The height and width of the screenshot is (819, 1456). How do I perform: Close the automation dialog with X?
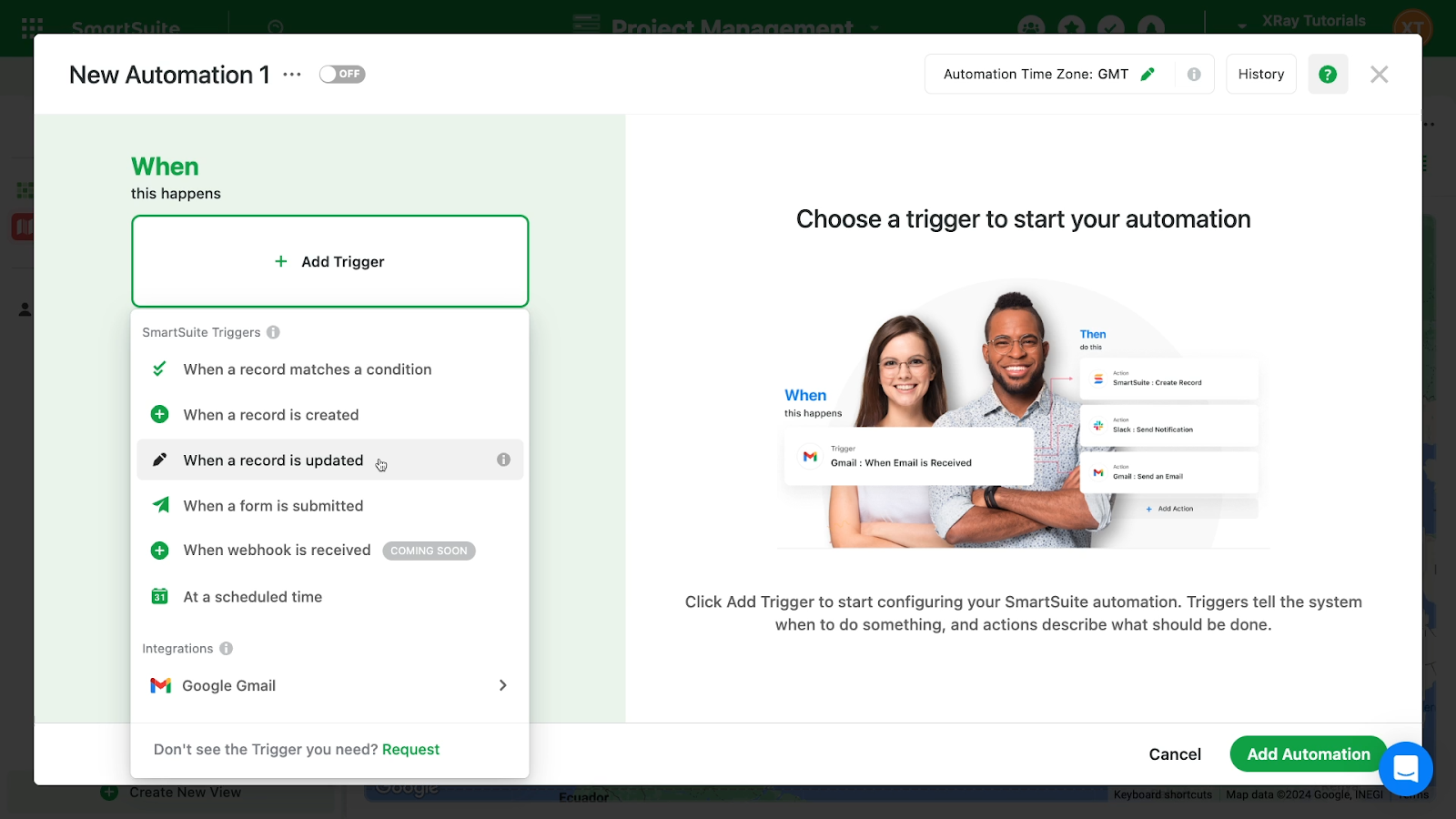coord(1380,75)
